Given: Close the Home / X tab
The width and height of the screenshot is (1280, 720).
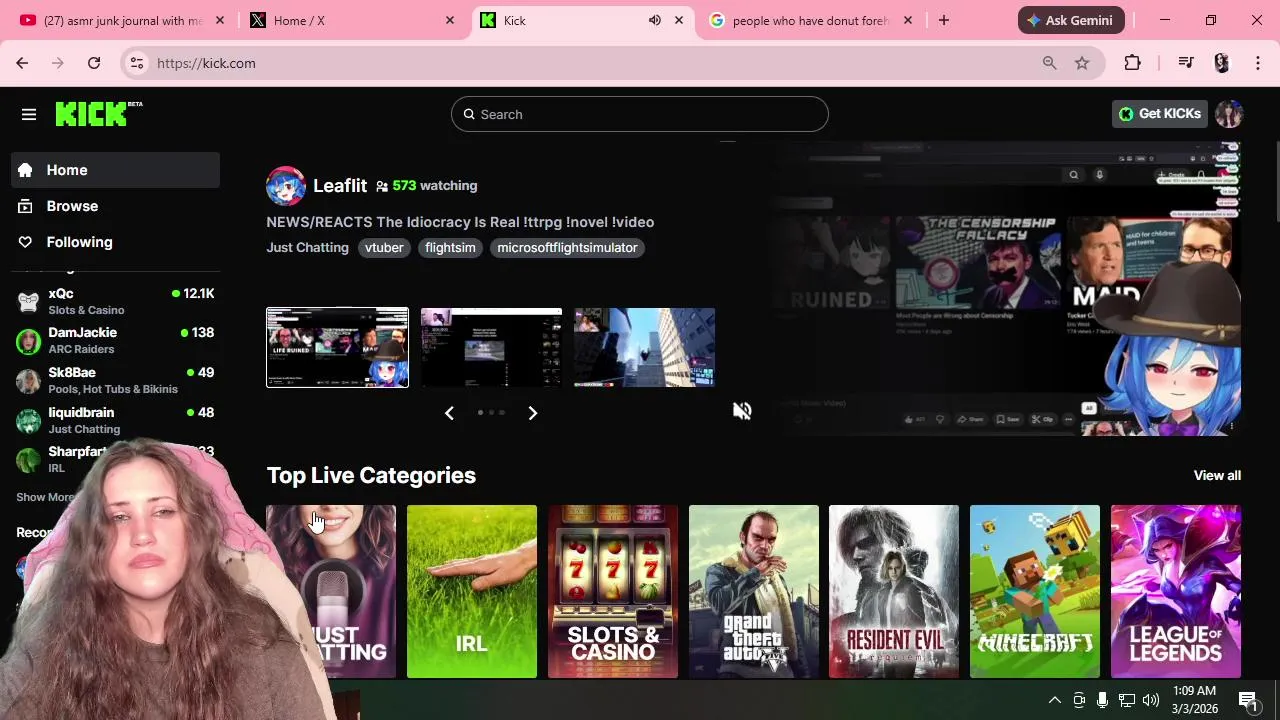Looking at the screenshot, I should coord(450,20).
